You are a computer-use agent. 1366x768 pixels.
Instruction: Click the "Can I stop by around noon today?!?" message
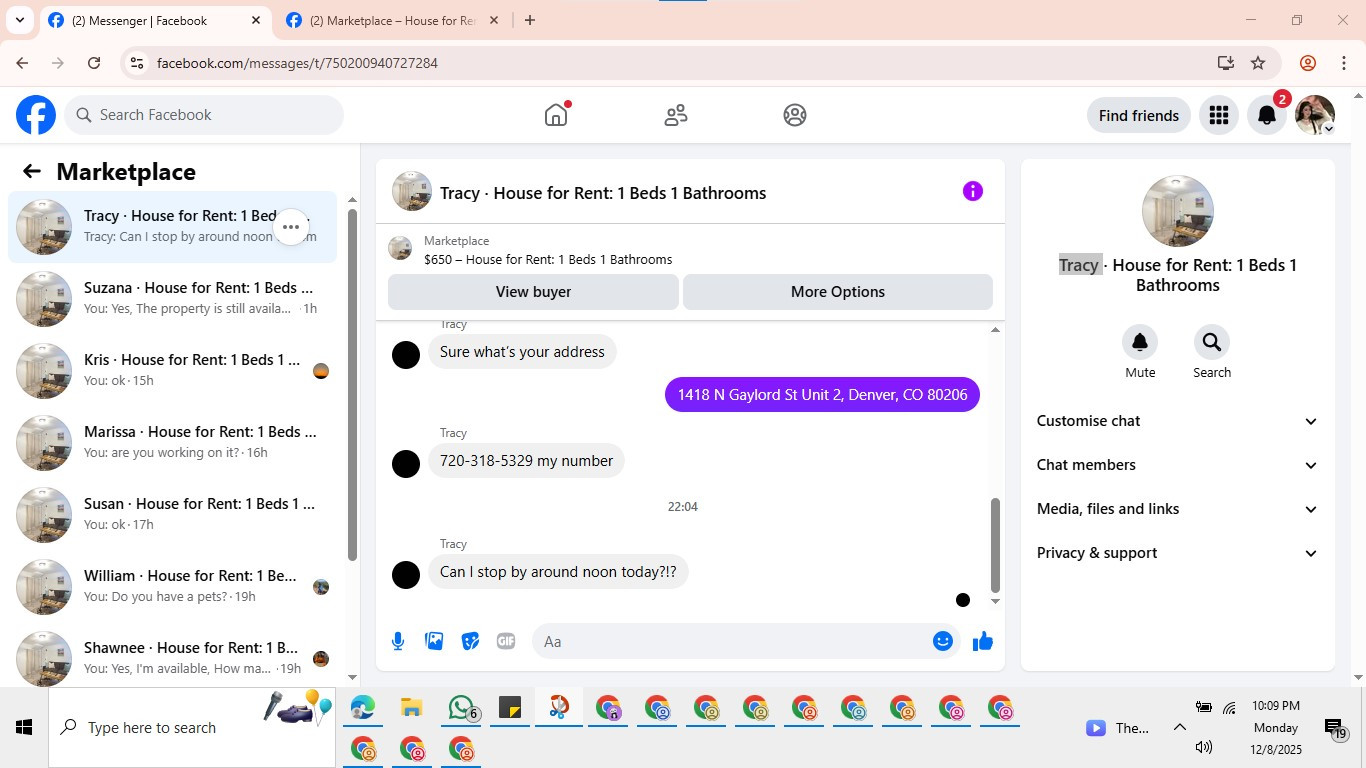tap(558, 572)
